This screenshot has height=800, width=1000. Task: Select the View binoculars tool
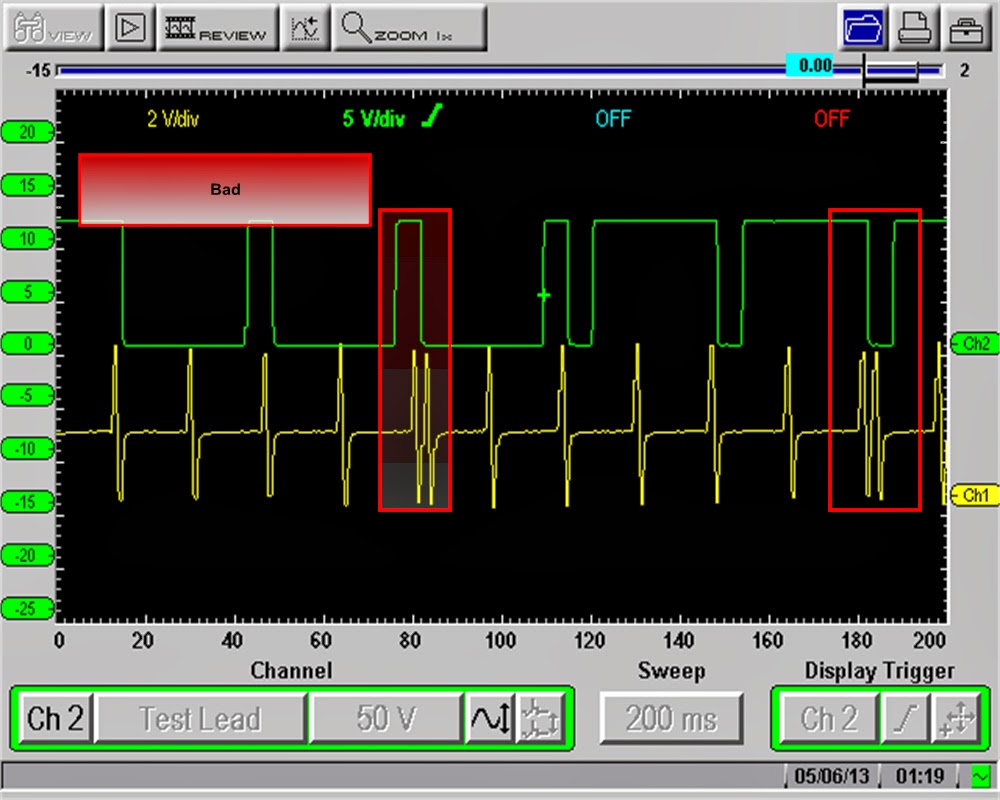click(51, 27)
